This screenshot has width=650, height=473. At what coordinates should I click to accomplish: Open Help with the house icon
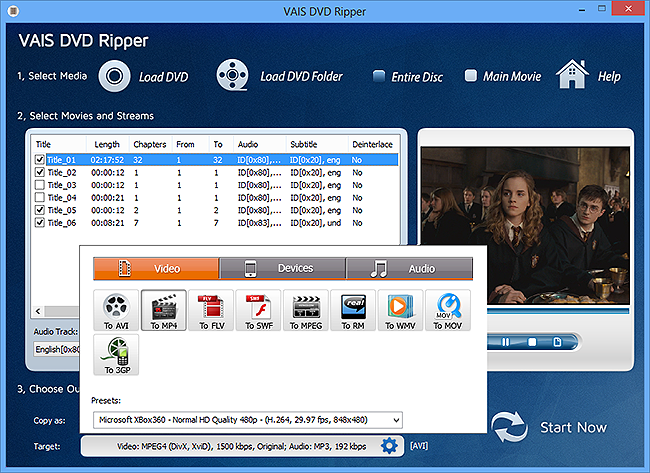click(571, 75)
